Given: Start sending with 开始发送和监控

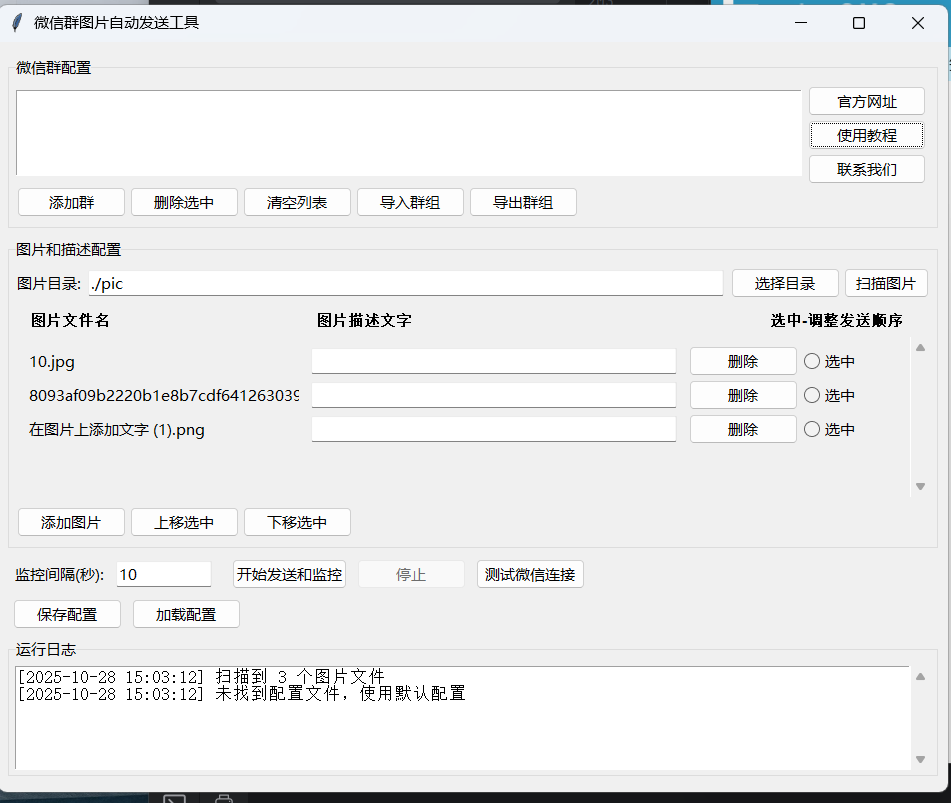Looking at the screenshot, I should tap(289, 575).
